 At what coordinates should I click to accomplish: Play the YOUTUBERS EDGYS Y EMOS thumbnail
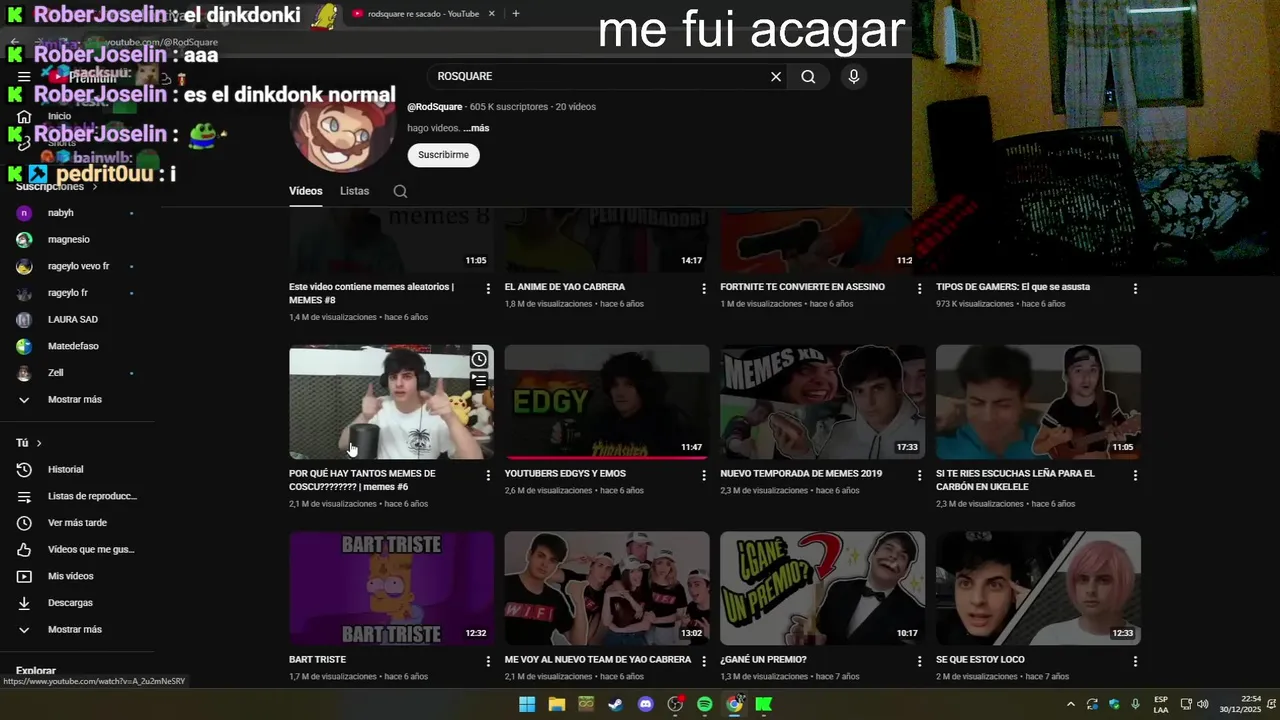tap(607, 402)
